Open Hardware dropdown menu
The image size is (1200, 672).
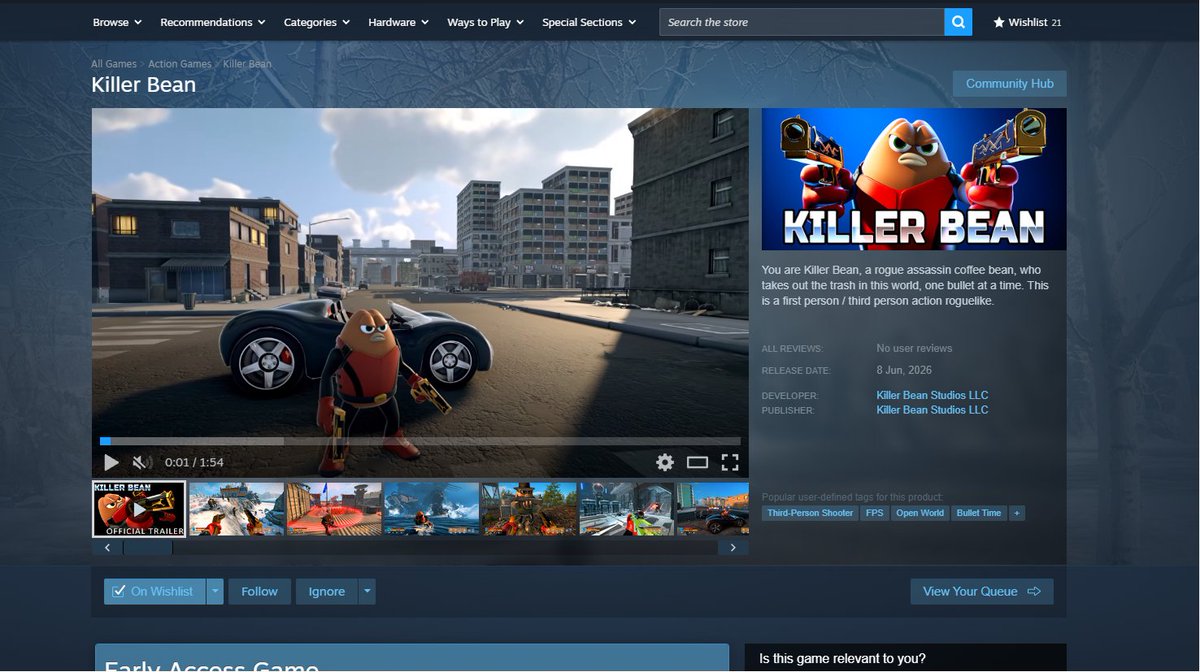point(398,22)
